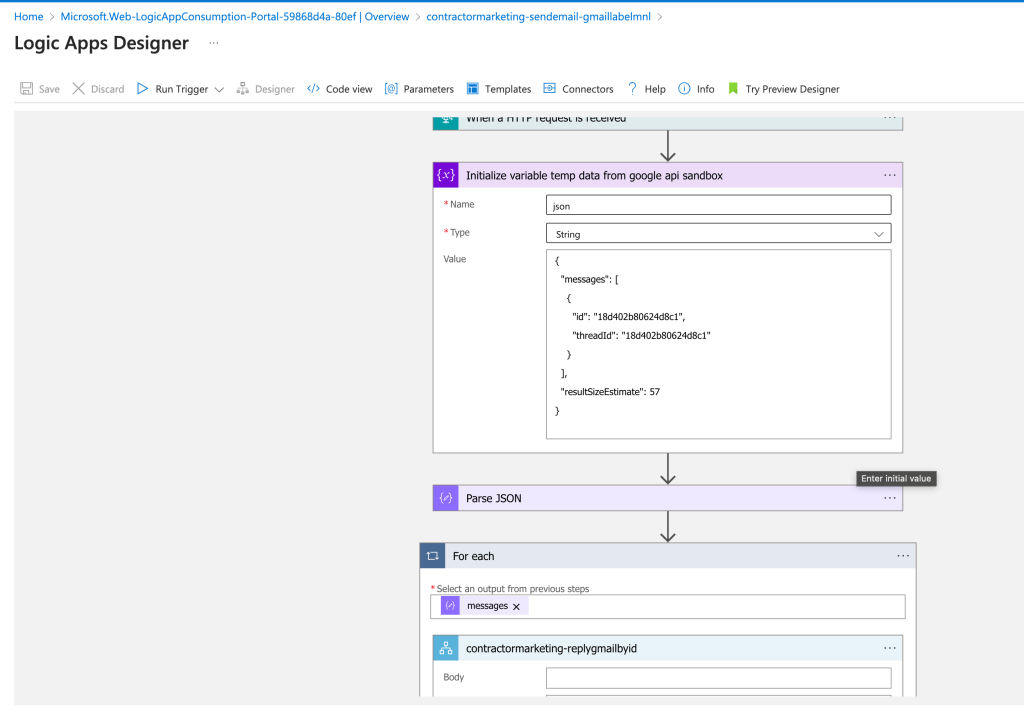The width and height of the screenshot is (1024, 716).
Task: Open Microsoft.Web-LogicAppConsumption Overview breadcrumb
Action: [234, 17]
